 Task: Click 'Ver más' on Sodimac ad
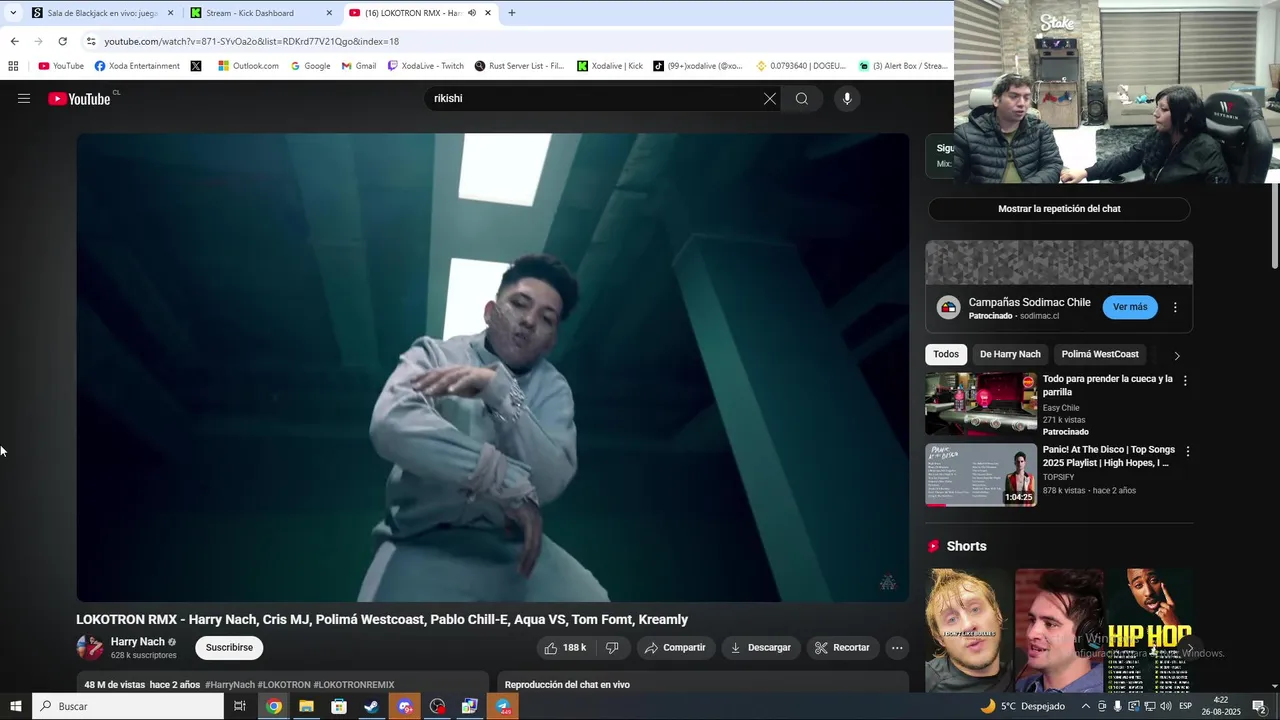(1130, 307)
